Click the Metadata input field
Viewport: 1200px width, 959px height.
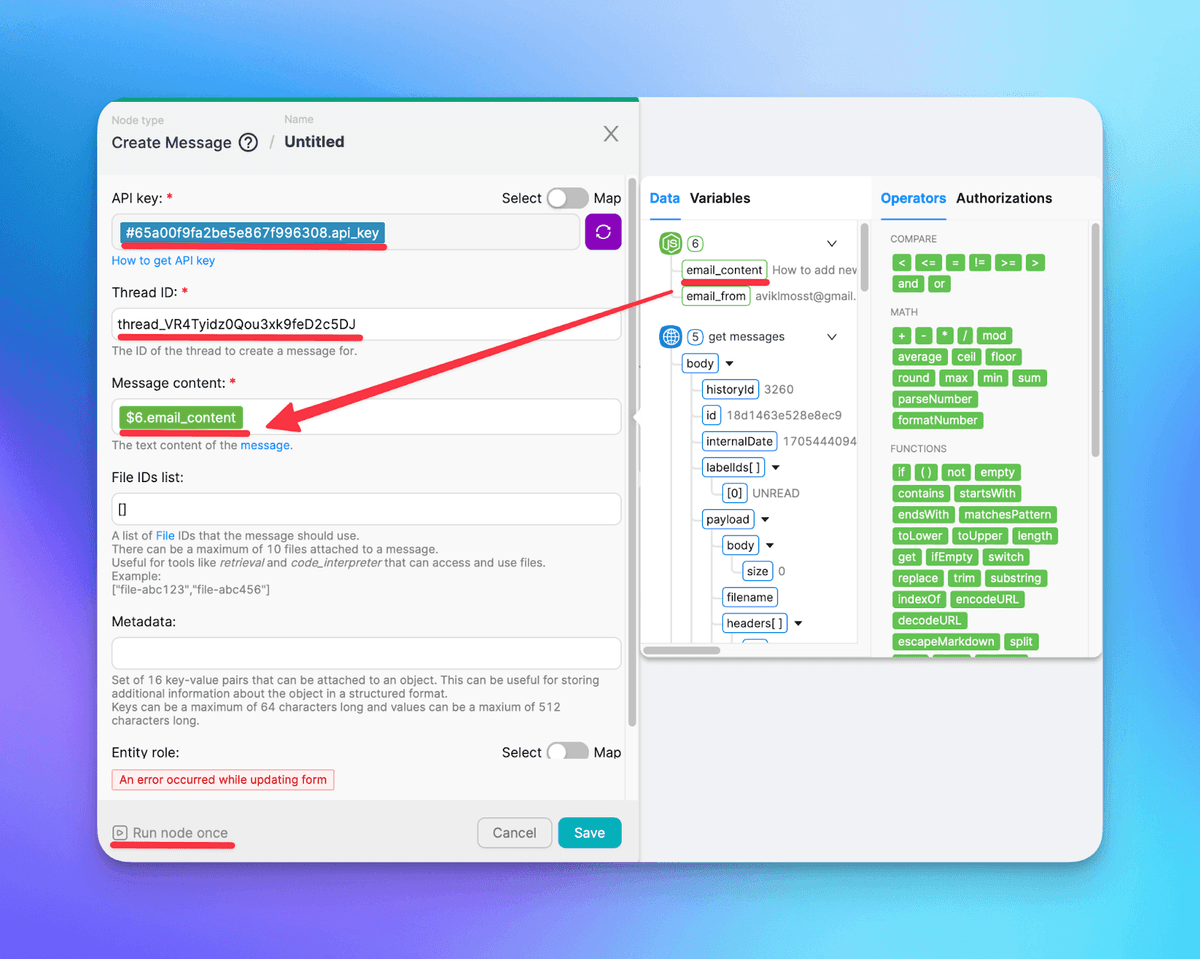366,653
